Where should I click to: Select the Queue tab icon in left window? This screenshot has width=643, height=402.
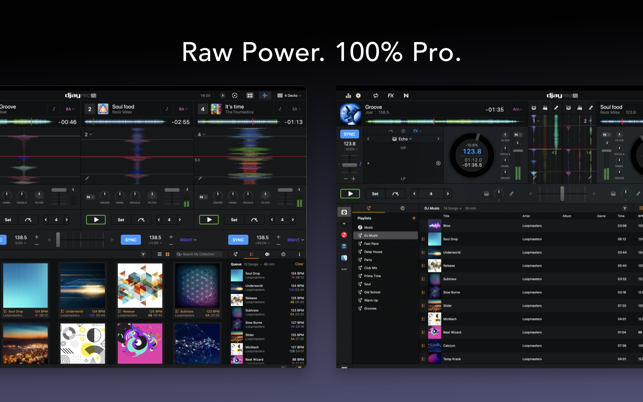point(251,254)
